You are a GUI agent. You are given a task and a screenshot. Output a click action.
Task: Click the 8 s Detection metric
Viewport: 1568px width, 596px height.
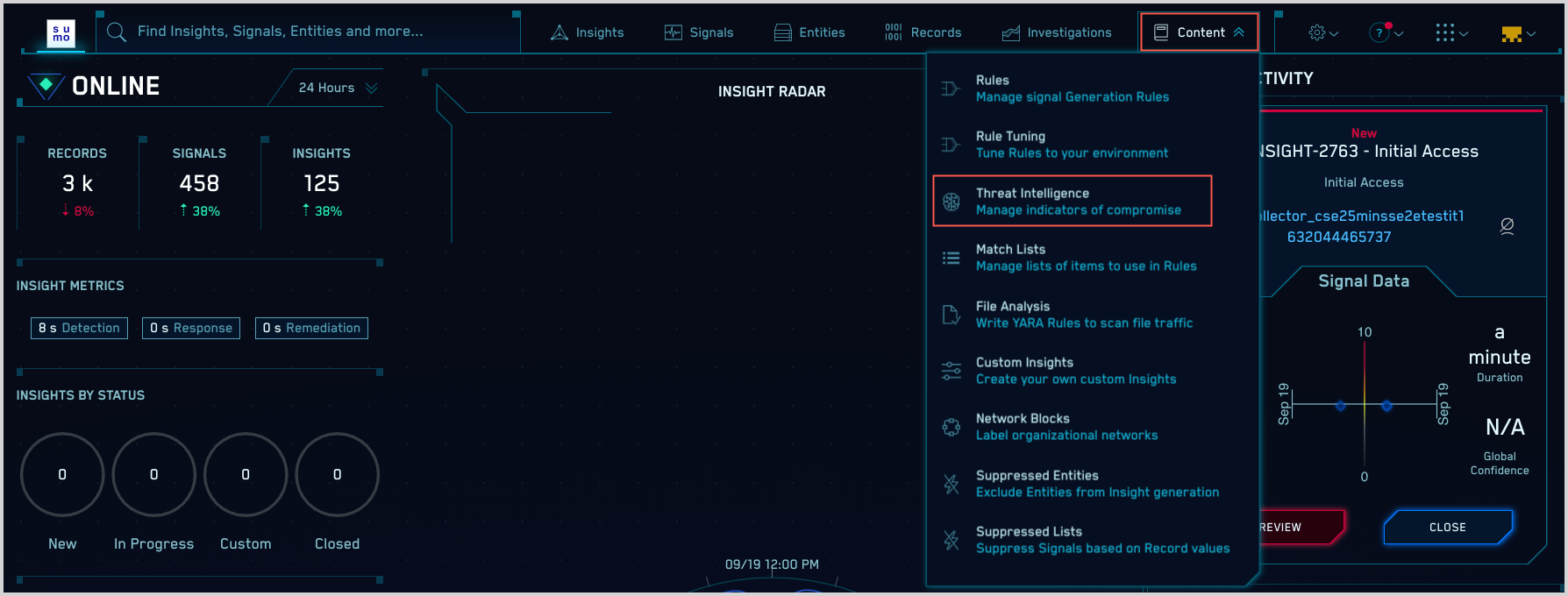[79, 328]
